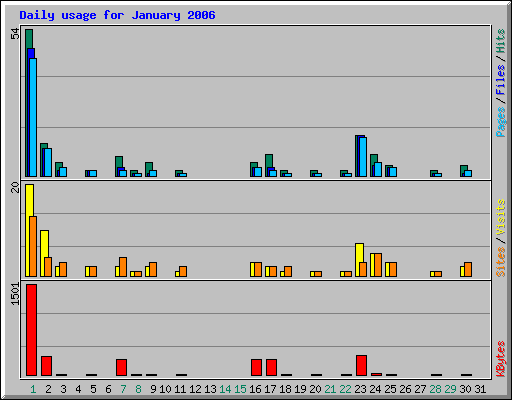The image size is (512, 400).
Task: Click the red KBytes bar for day 2
Action: pos(46,366)
